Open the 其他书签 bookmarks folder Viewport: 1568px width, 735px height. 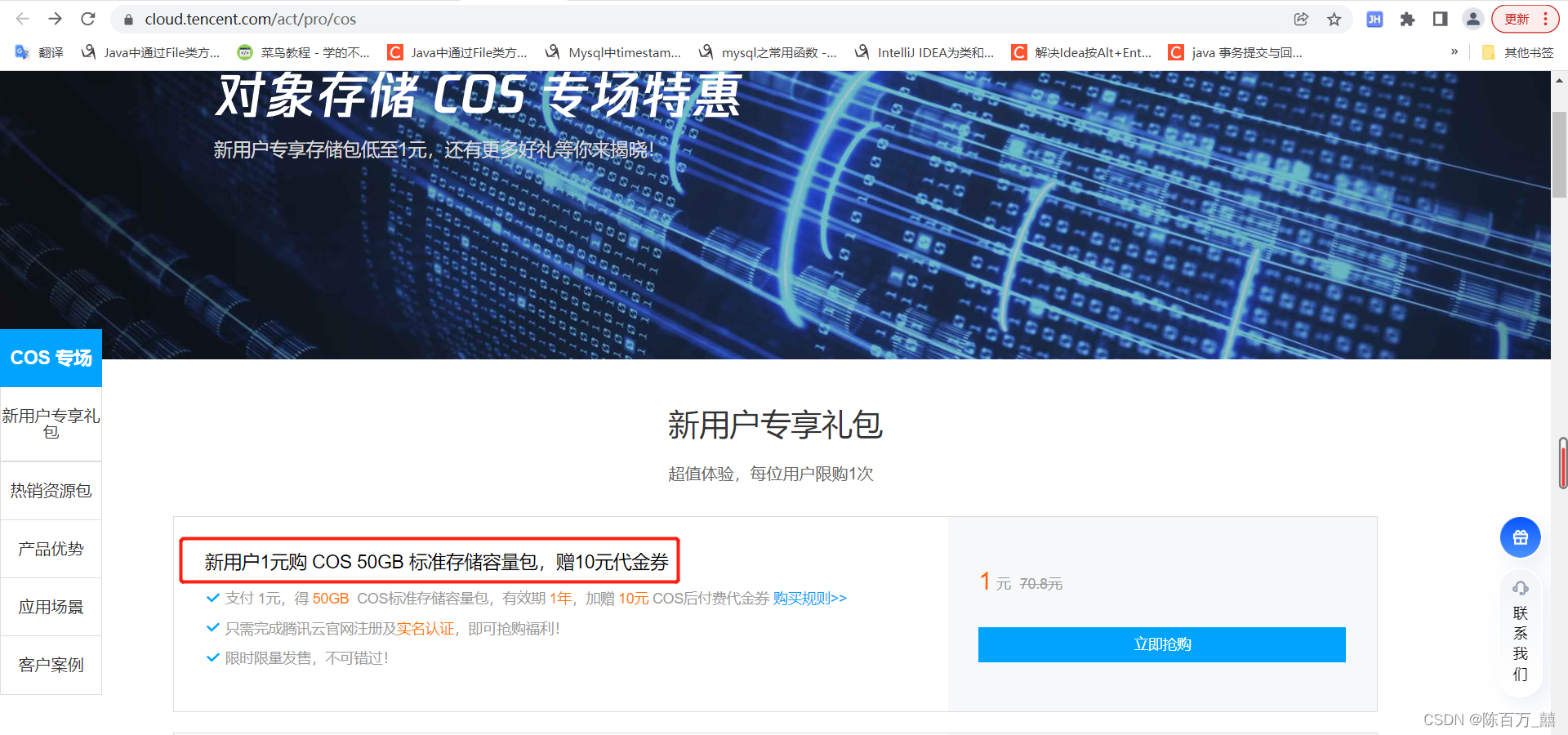pos(1522,51)
